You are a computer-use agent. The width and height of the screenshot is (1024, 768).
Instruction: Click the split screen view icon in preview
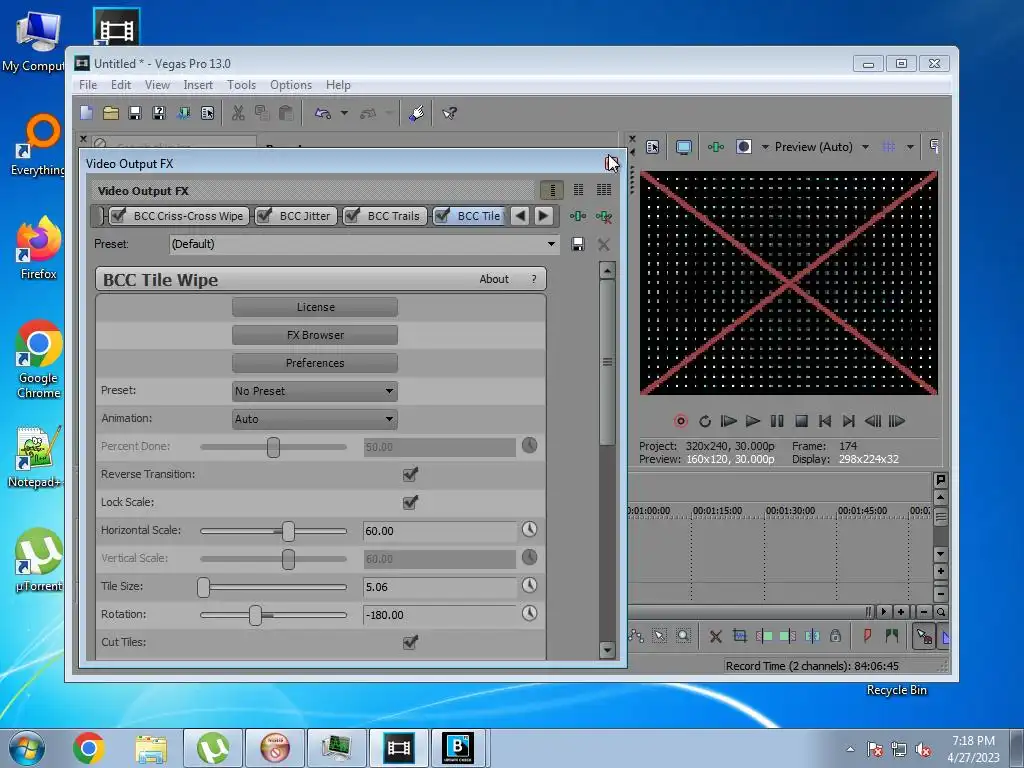point(744,147)
